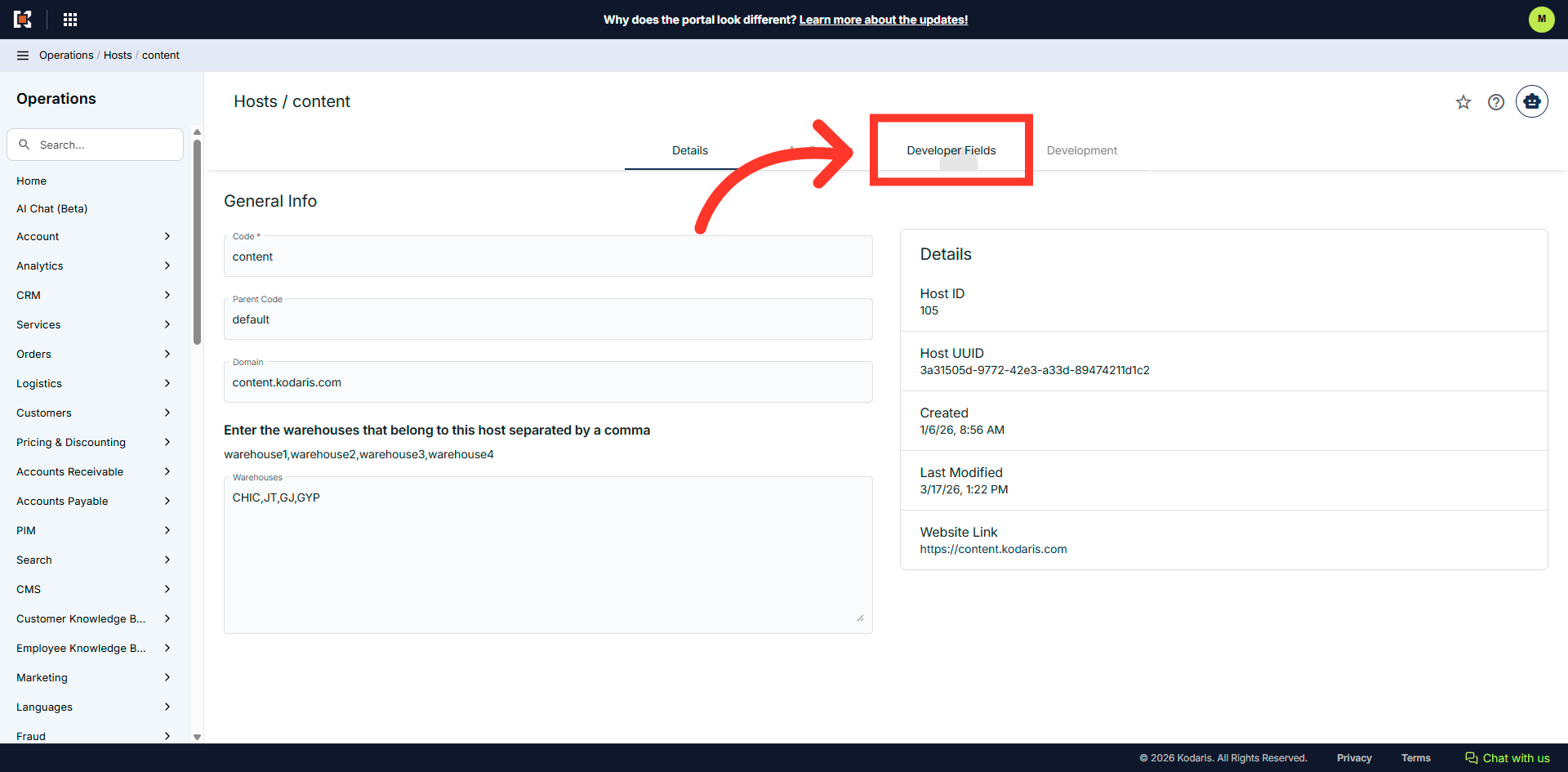Favorite this page with the star icon
The image size is (1568, 772).
[x=1463, y=102]
